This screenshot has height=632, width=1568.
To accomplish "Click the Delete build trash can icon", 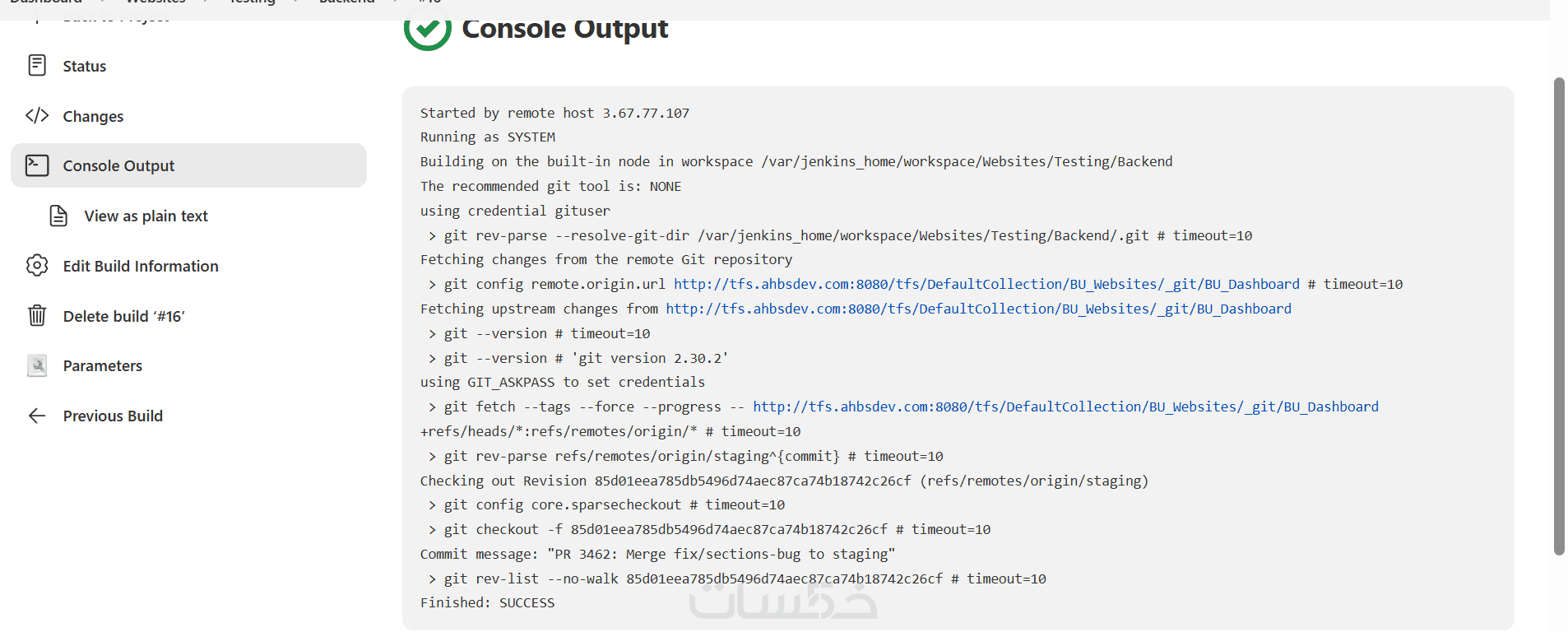I will pyautogui.click(x=37, y=316).
